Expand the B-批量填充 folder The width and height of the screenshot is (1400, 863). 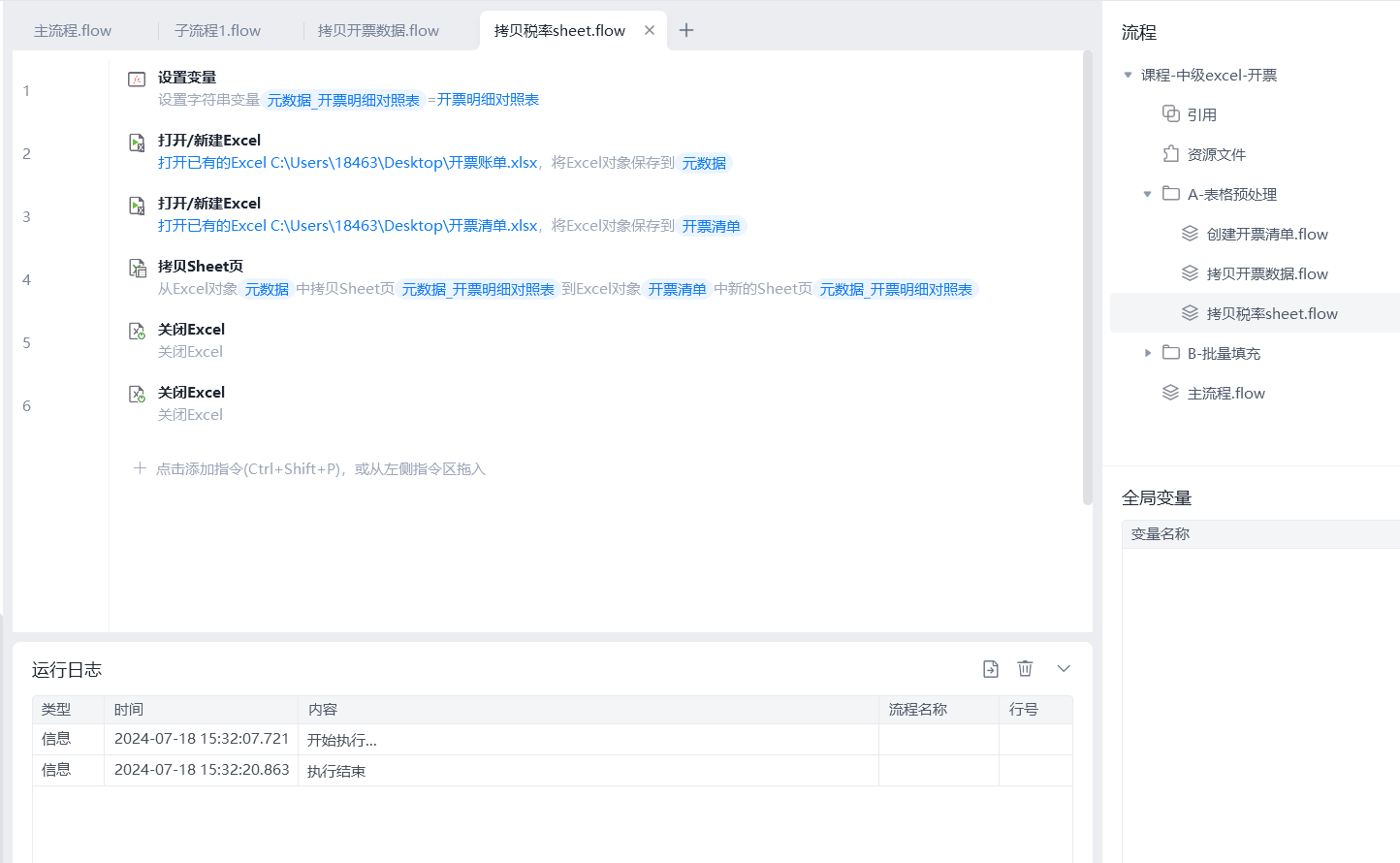click(1148, 353)
